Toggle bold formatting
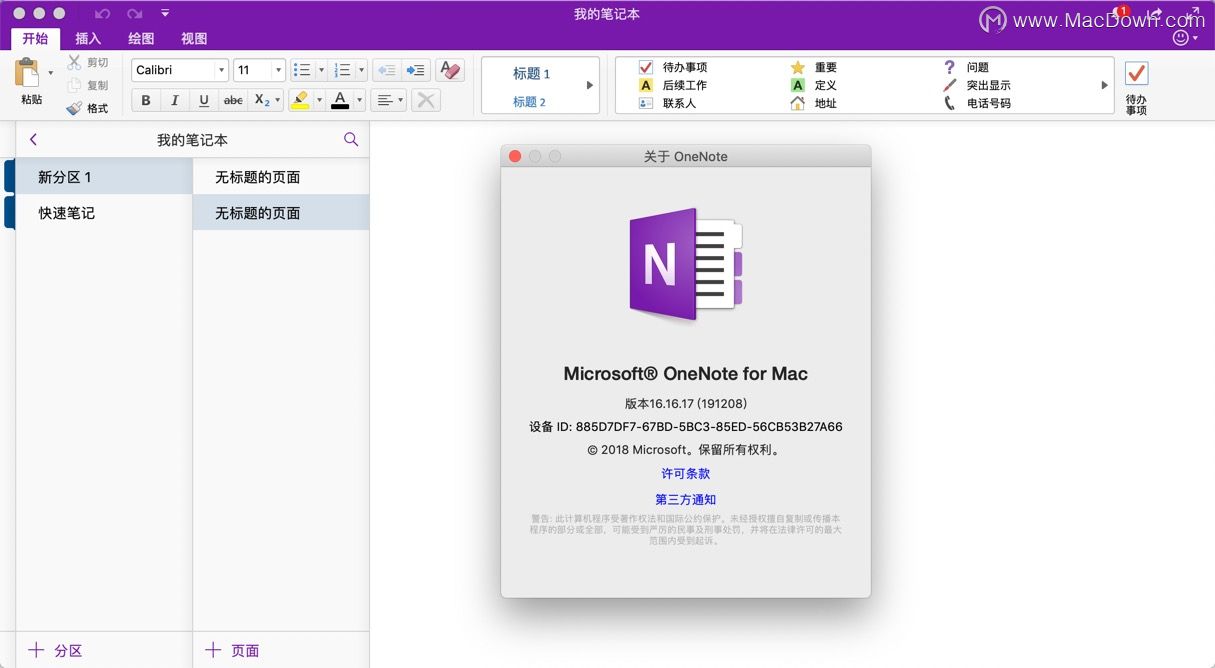Image resolution: width=1215 pixels, height=668 pixels. point(146,100)
